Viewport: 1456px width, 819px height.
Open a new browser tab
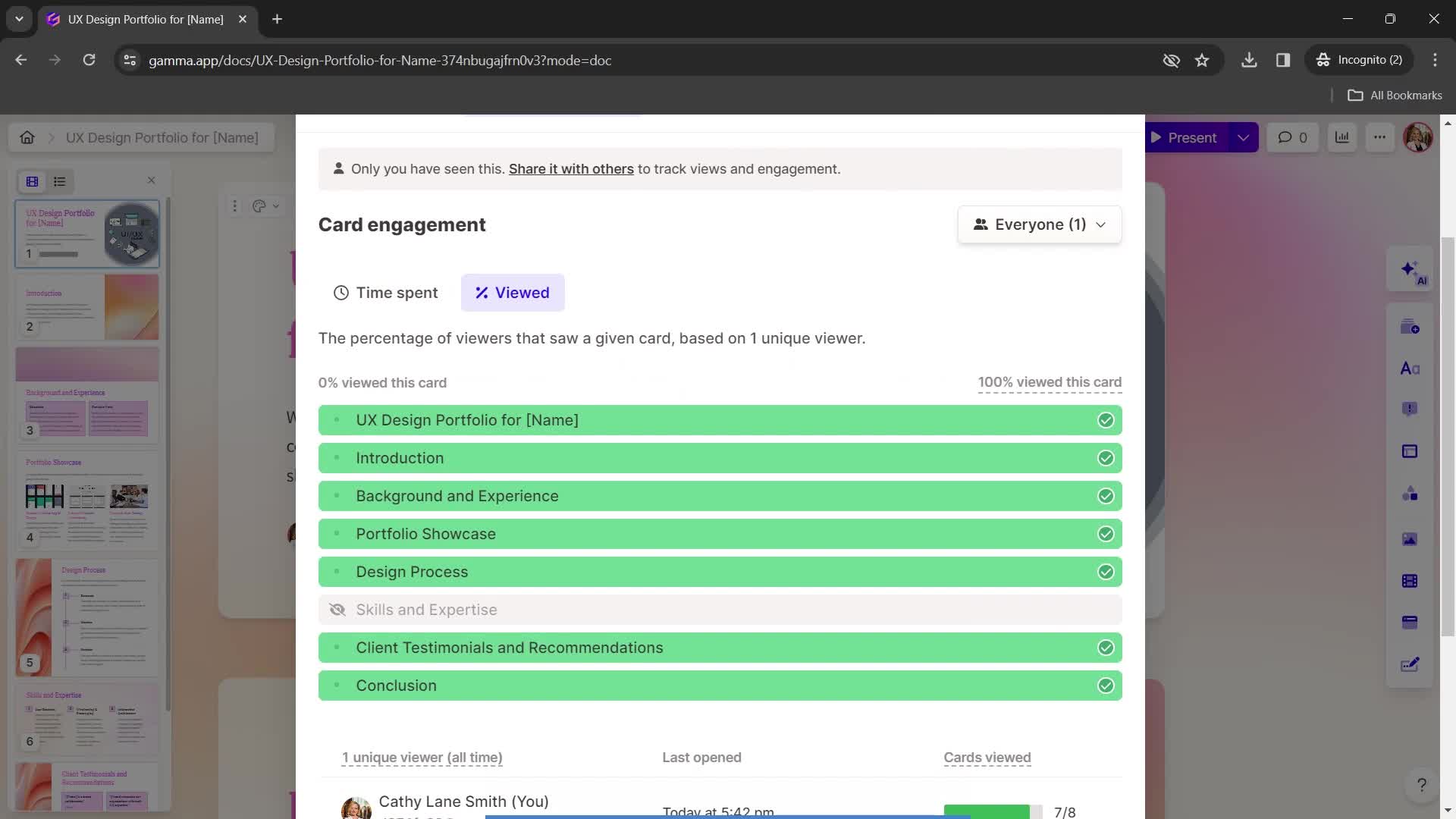click(277, 19)
